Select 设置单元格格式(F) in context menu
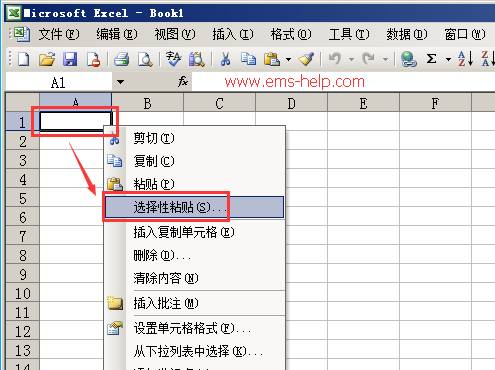 pos(194,328)
